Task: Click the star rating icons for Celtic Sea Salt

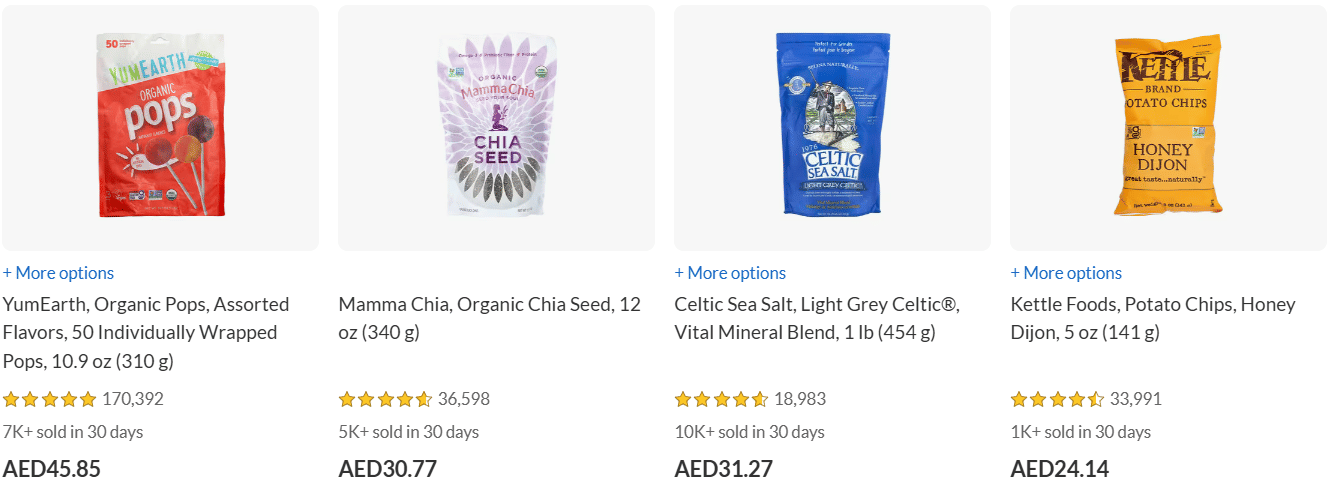Action: point(722,400)
